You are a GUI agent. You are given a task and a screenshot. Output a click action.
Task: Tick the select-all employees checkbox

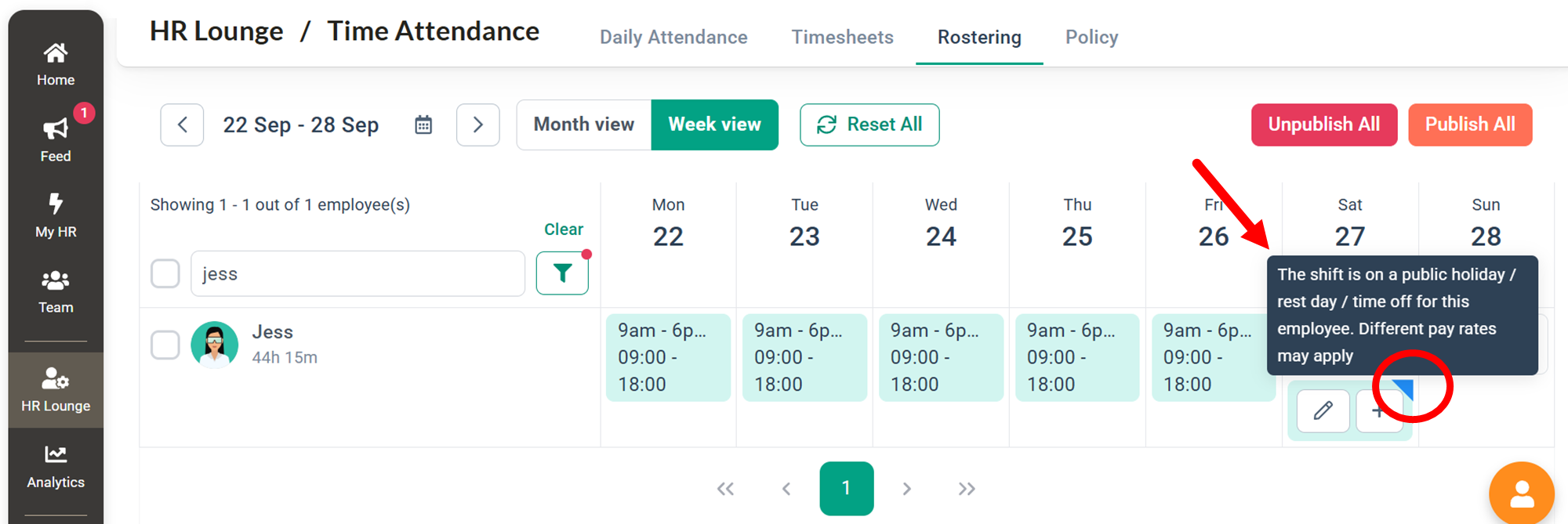click(165, 274)
